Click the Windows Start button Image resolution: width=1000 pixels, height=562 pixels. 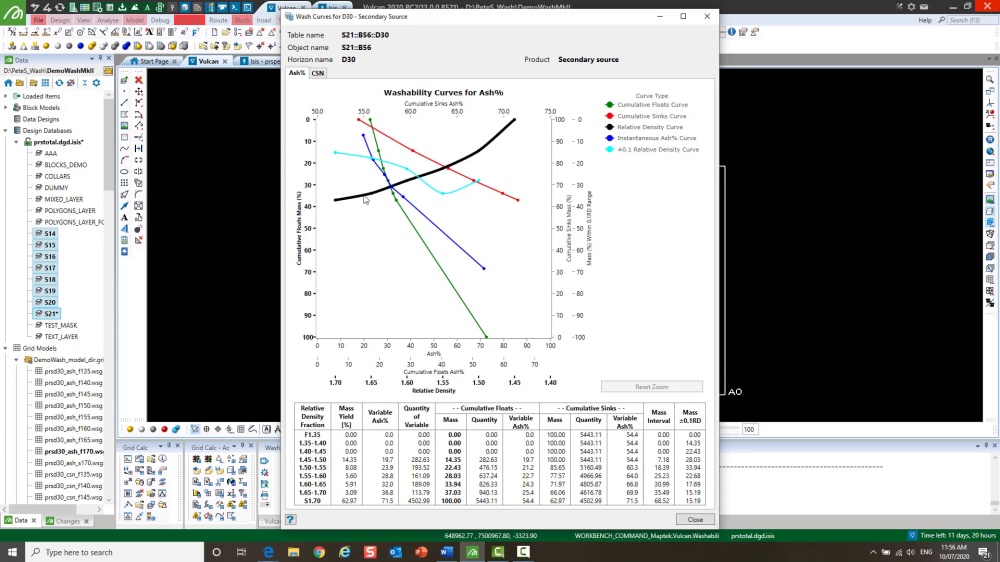11,552
